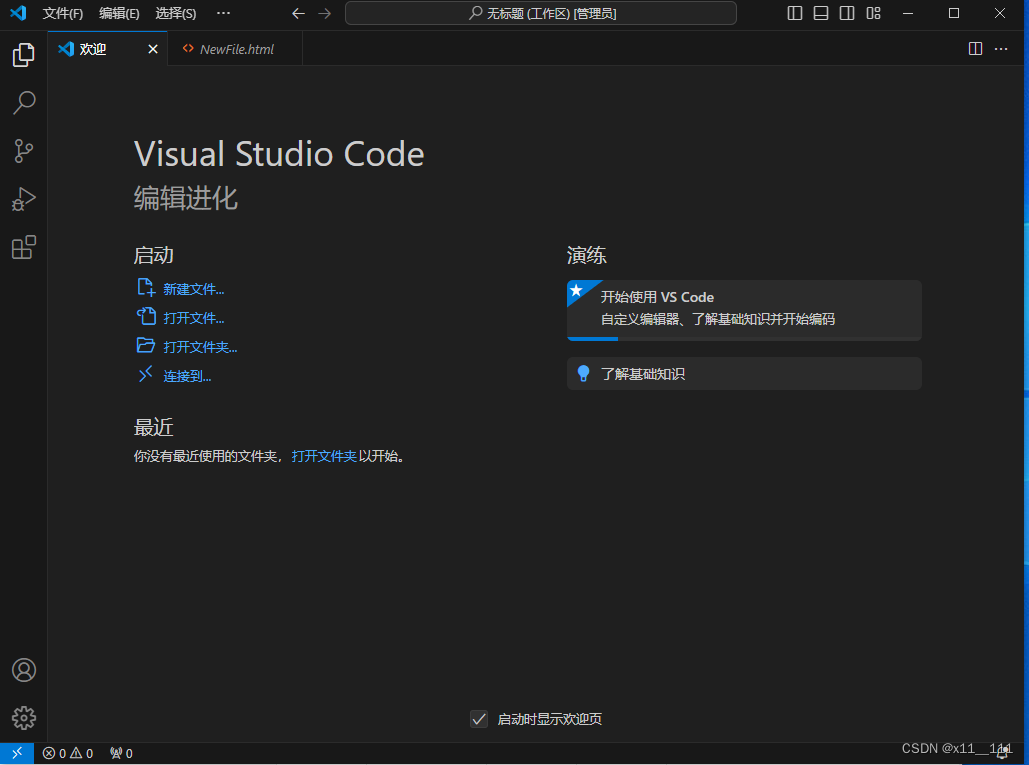Open the Explorer view in activity bar
Viewport: 1029px width, 765px height.
[x=24, y=55]
